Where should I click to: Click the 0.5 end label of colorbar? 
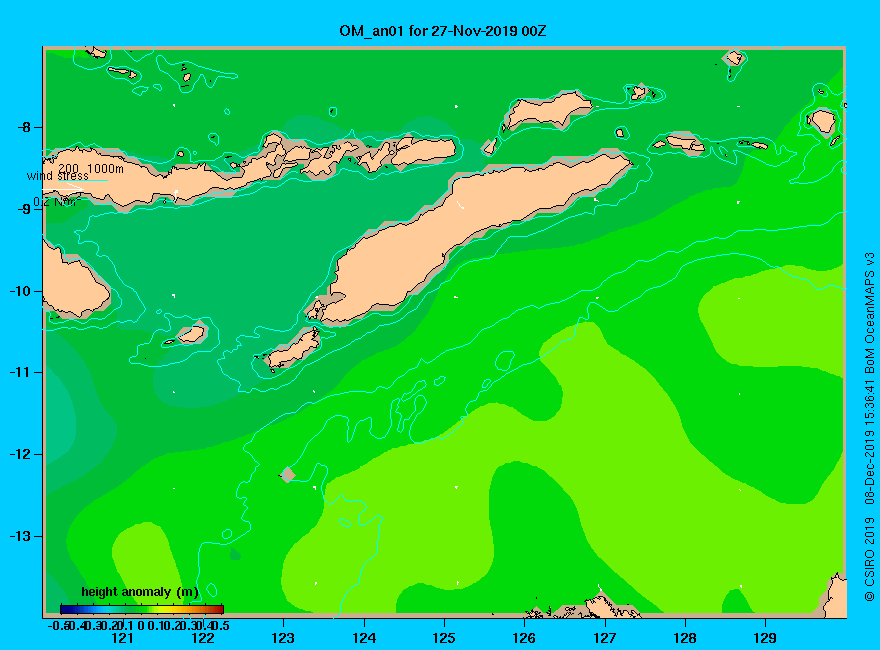219,625
